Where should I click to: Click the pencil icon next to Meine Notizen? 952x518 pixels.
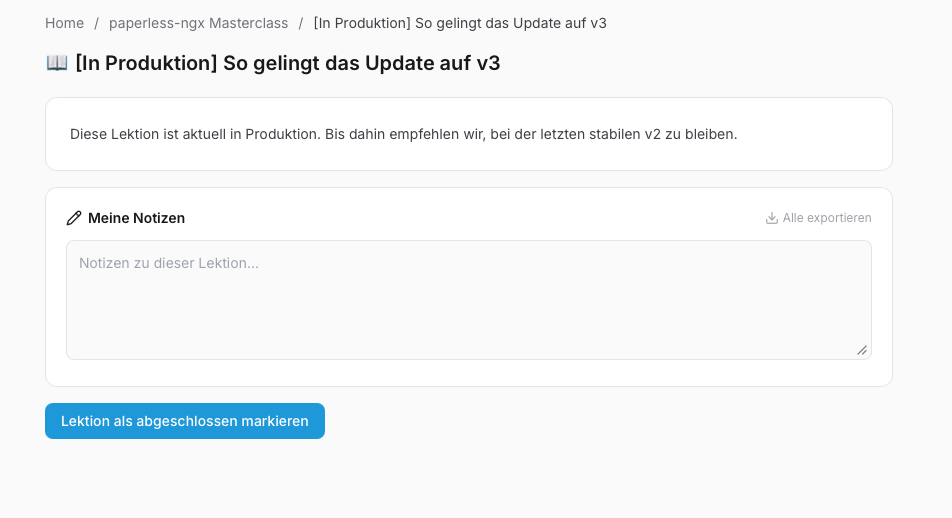click(74, 218)
